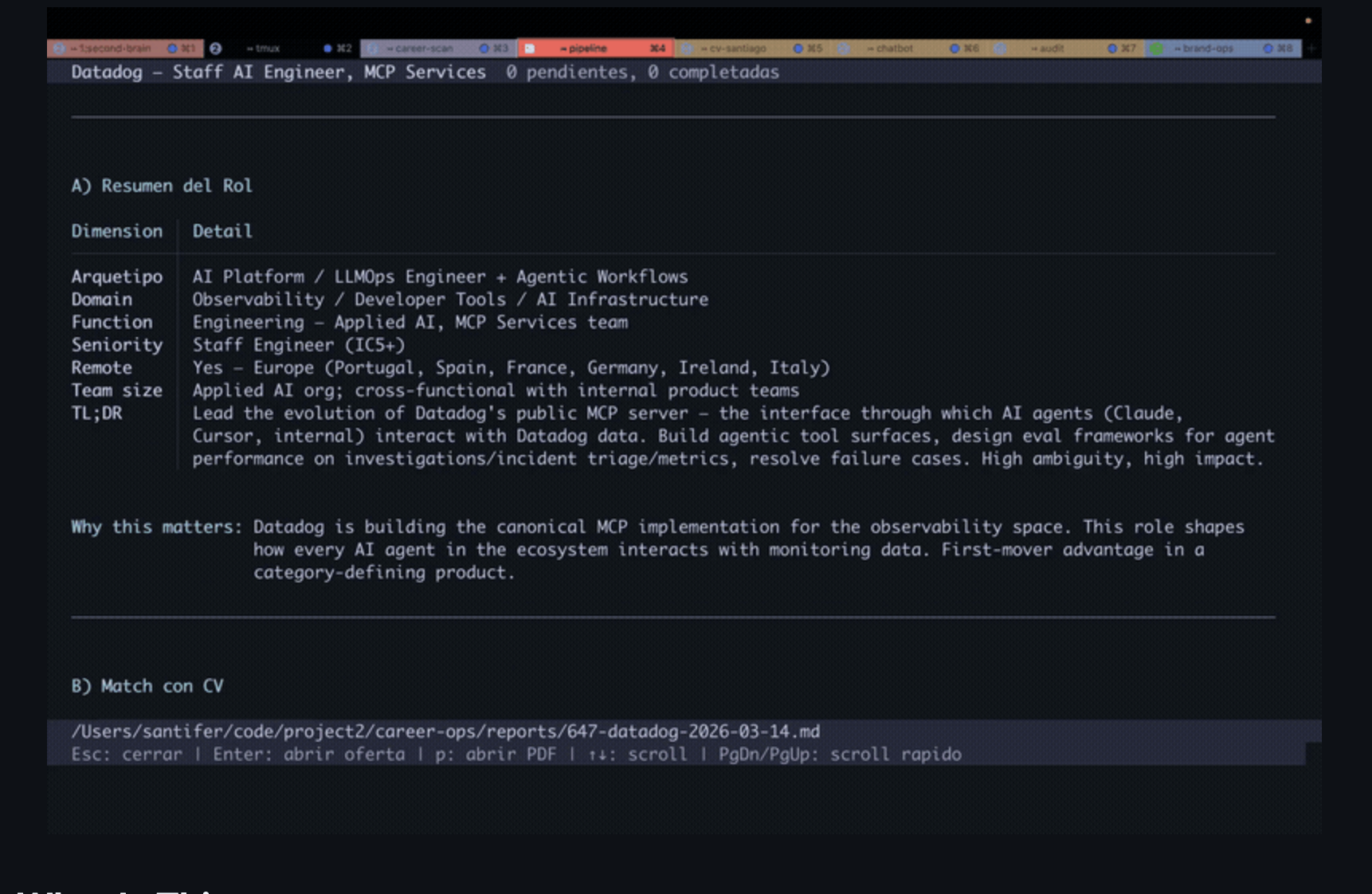Click the blue dot on cv-santiago tab

(x=798, y=49)
